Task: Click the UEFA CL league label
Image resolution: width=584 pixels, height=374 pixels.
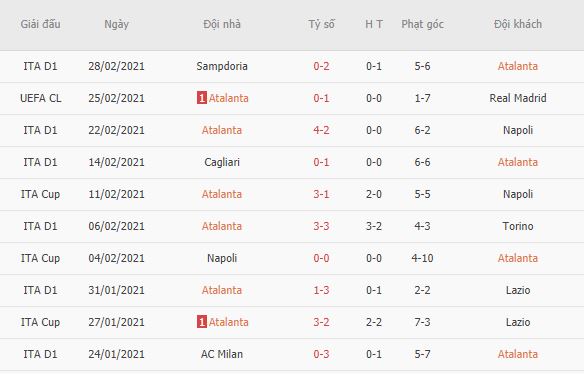Action: [x=41, y=98]
